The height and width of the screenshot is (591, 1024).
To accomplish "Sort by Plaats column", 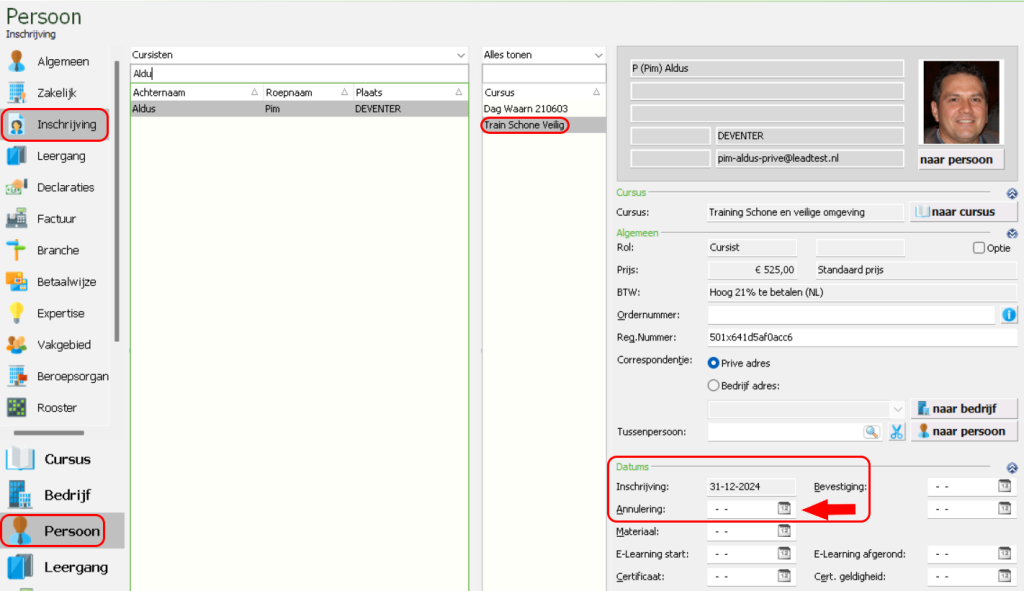I will click(409, 92).
